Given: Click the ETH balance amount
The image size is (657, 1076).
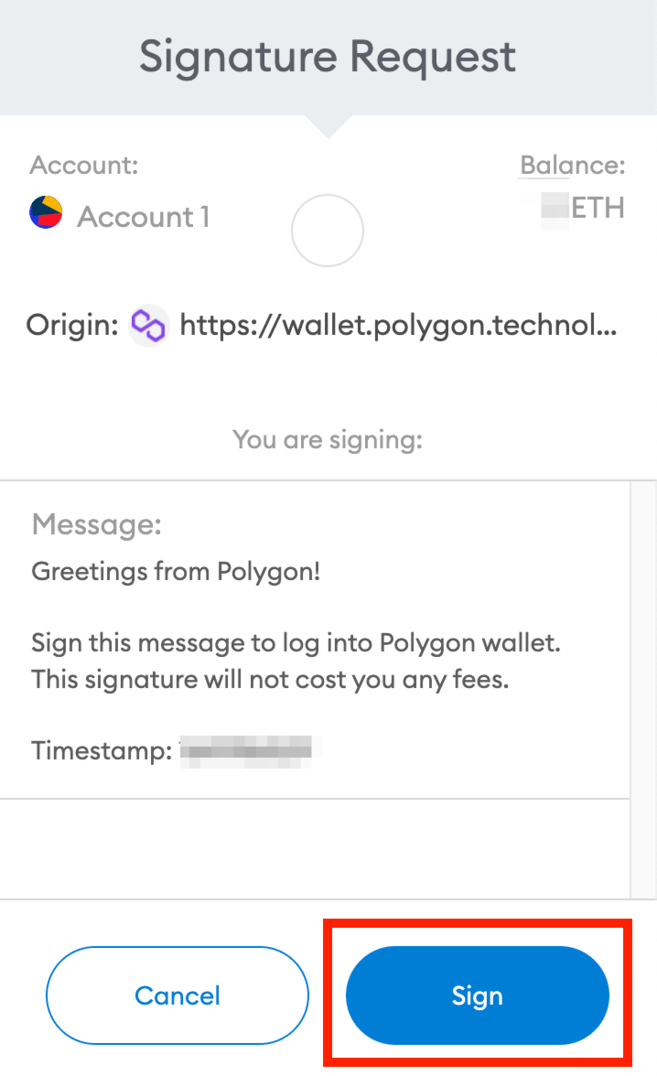Looking at the screenshot, I should [x=583, y=208].
